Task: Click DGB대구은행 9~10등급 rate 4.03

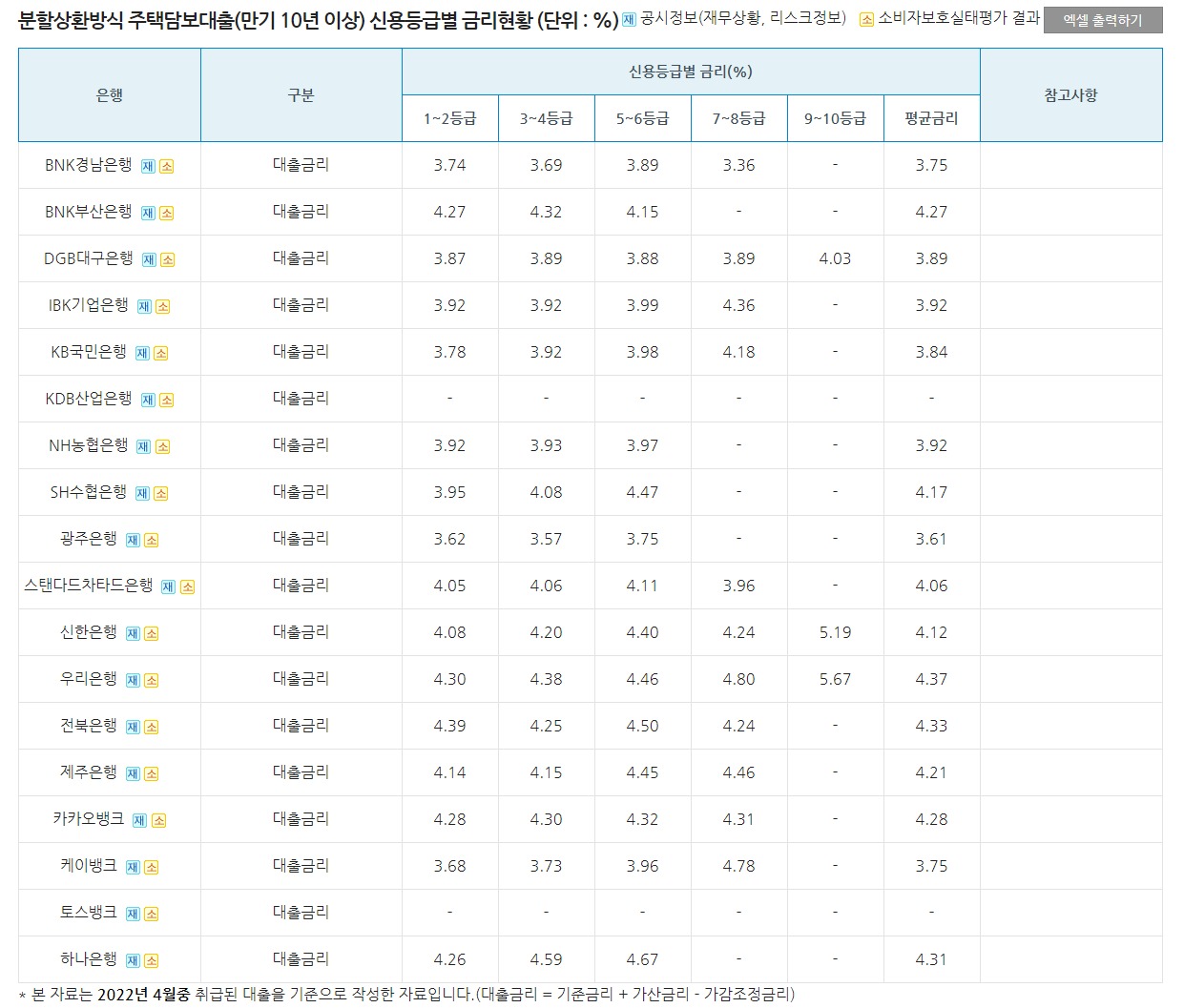Action: coord(836,258)
